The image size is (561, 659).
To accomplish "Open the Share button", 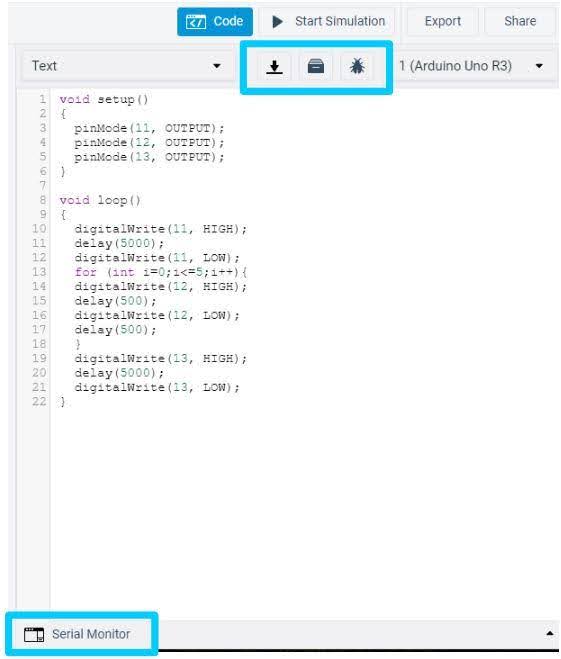I will (x=520, y=21).
